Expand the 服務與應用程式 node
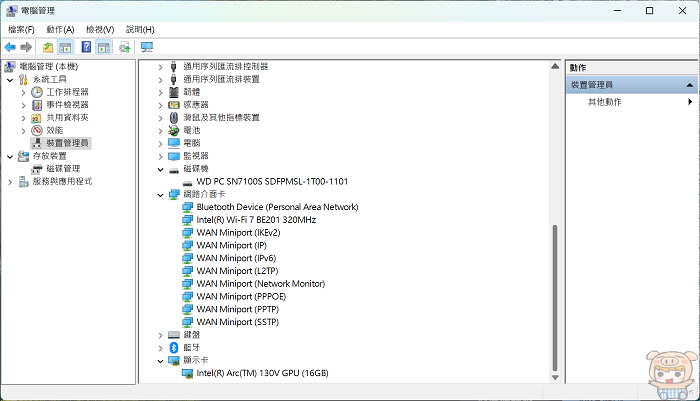The image size is (700, 401). coord(10,182)
